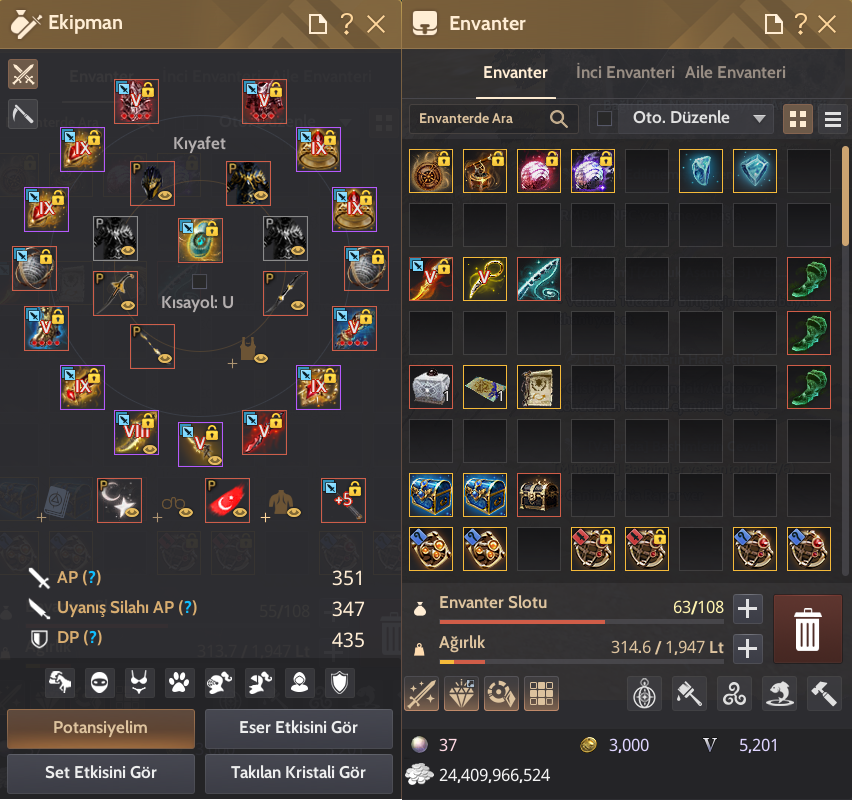Screen dimensions: 852x800
Task: Toggle the checkbox above Kısayol: U
Action: tap(199, 281)
